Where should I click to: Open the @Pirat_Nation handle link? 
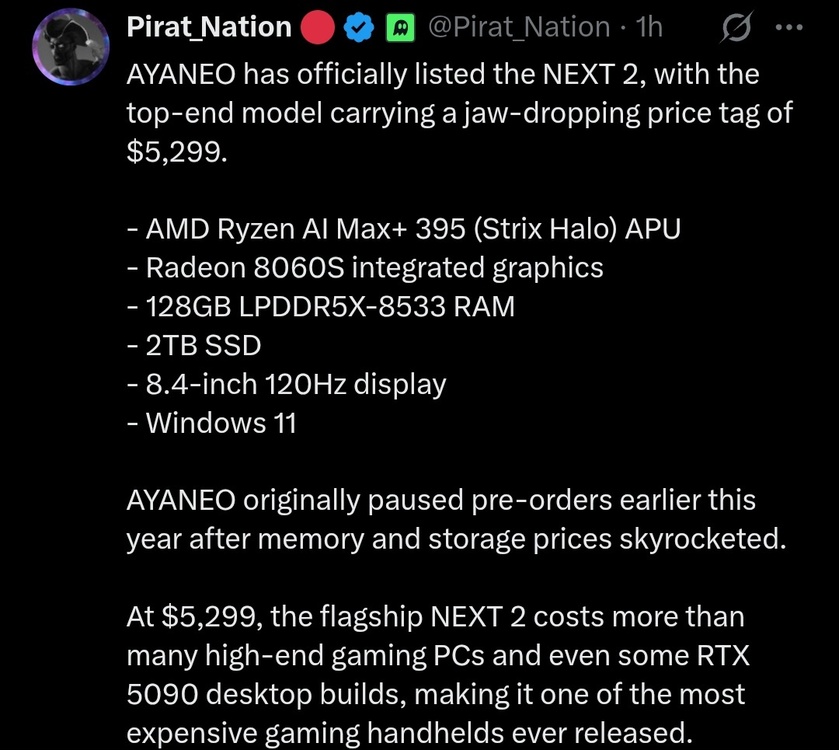pos(519,27)
